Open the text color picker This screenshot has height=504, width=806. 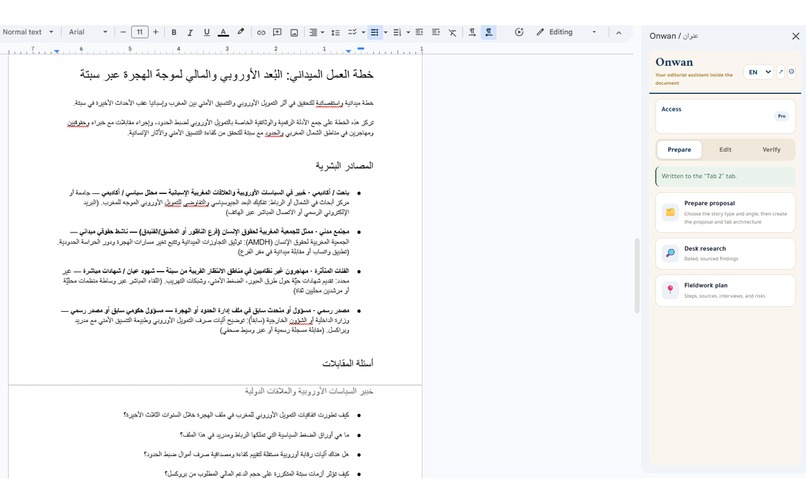click(223, 32)
